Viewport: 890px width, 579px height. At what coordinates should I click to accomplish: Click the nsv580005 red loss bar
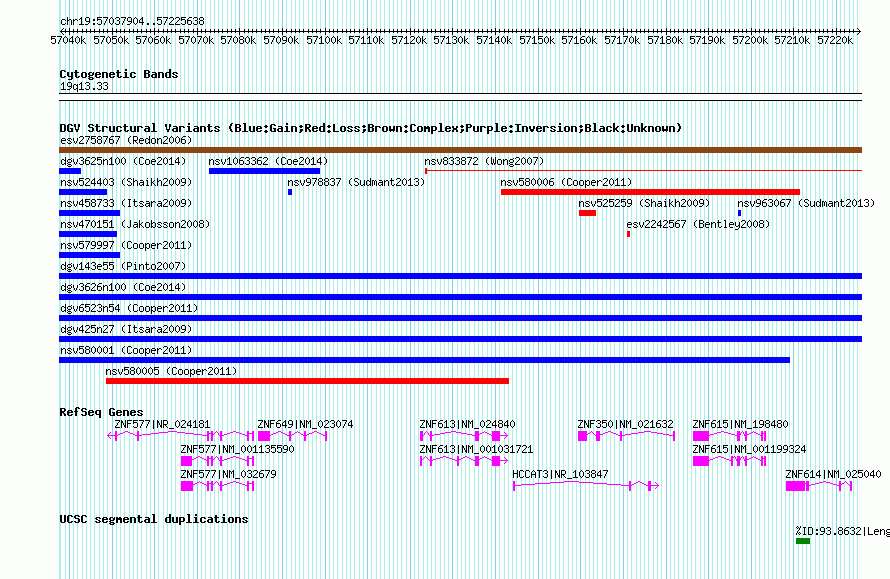(307, 381)
